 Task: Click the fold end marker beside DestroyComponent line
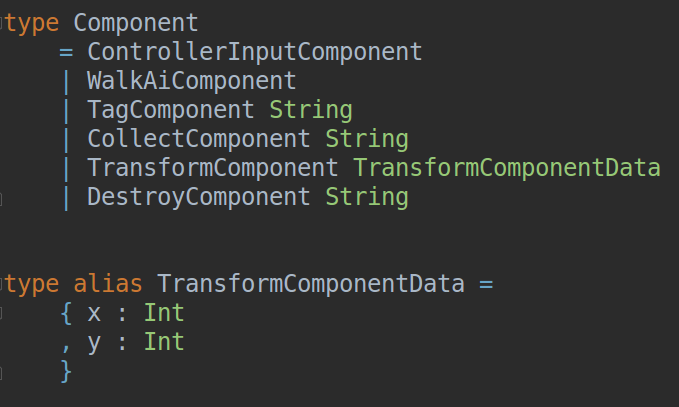(x=1, y=199)
